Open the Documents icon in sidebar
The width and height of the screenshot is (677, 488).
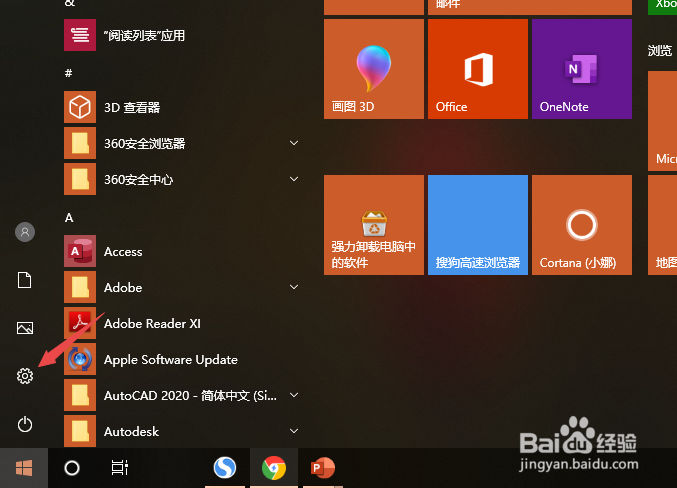(x=25, y=280)
